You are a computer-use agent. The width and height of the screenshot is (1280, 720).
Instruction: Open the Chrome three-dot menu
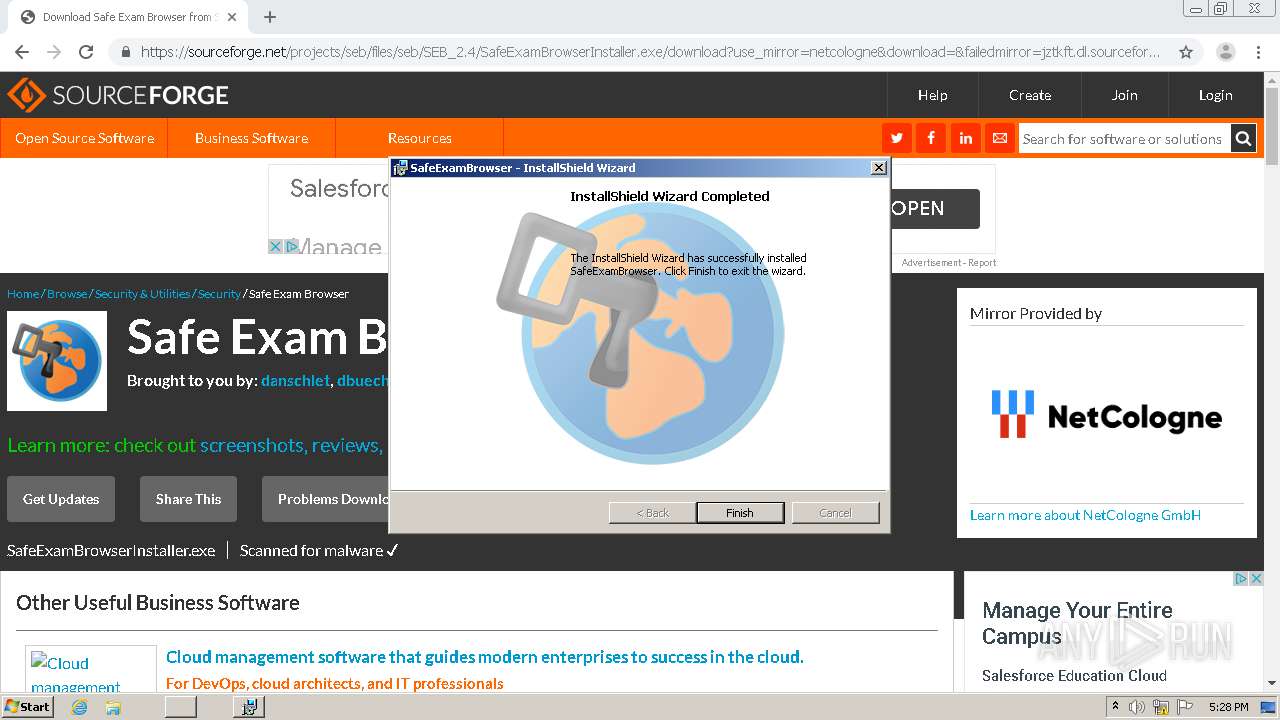[x=1256, y=52]
